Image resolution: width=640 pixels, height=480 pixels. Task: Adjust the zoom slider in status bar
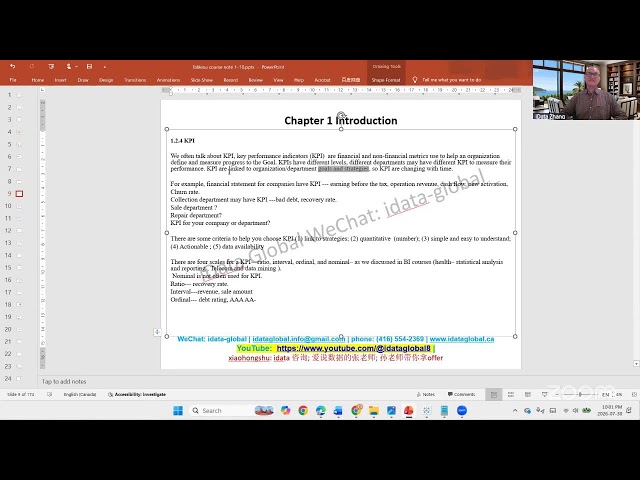tap(580, 394)
